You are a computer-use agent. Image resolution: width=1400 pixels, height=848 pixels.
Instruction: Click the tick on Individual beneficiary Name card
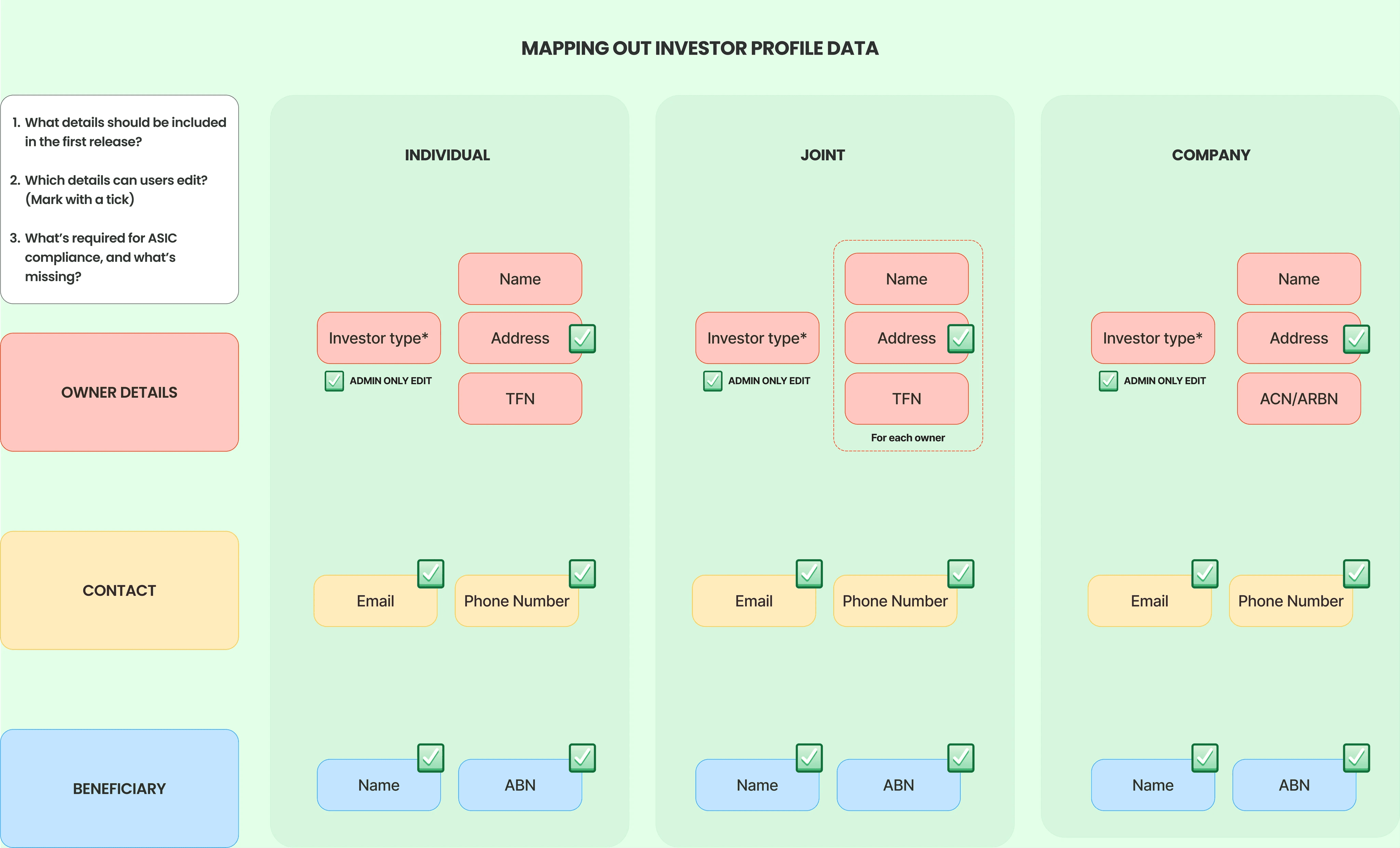tap(431, 758)
